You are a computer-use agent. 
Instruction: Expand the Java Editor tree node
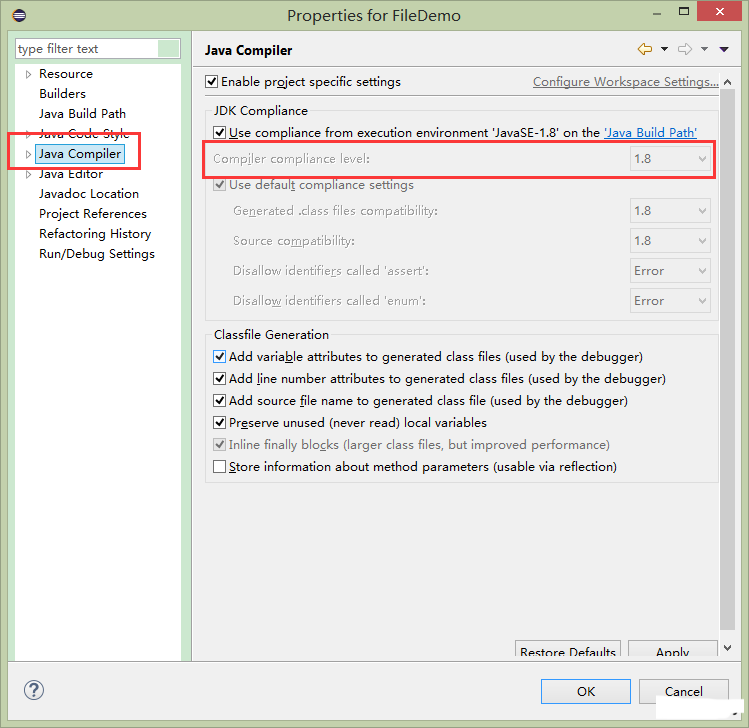28,174
